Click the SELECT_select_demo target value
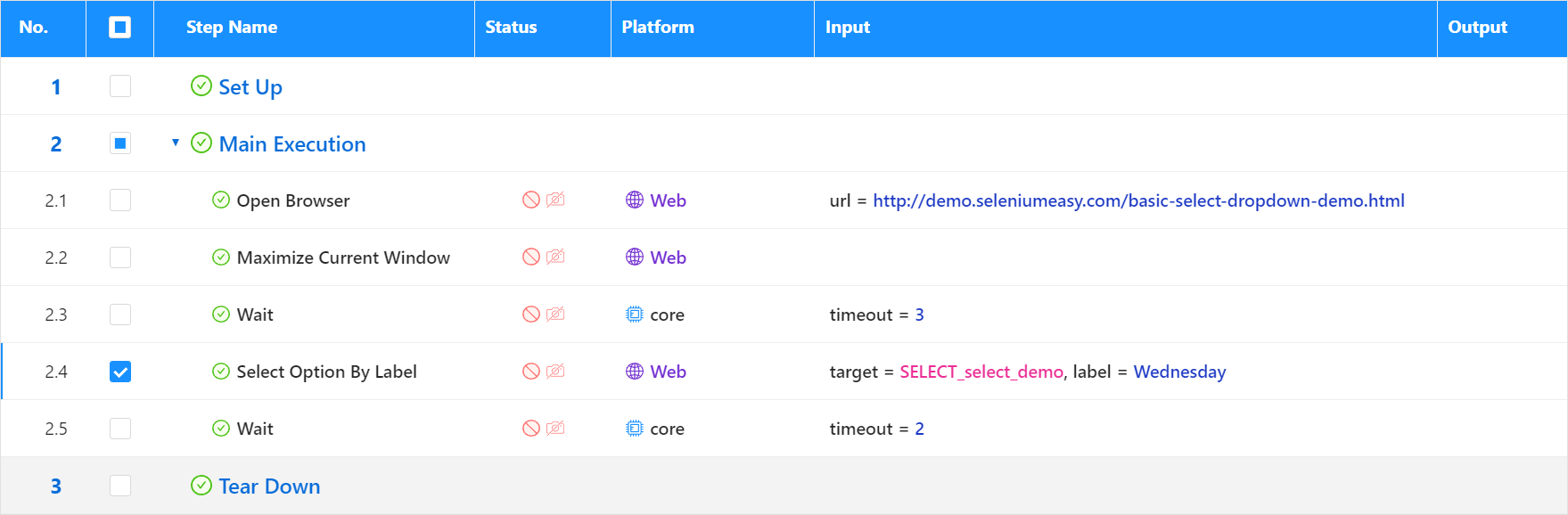This screenshot has height=515, width=1568. [981, 372]
